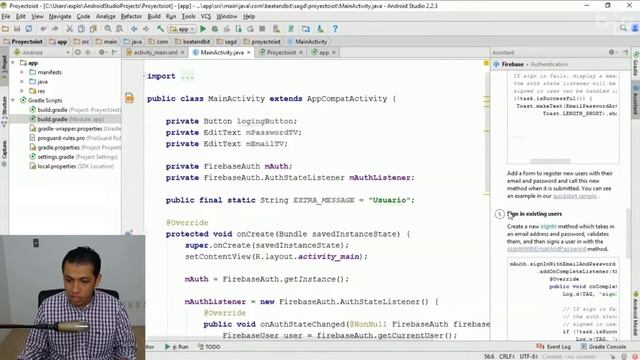Open the Gradle side tool window
640x360 pixels.
(x=636, y=63)
